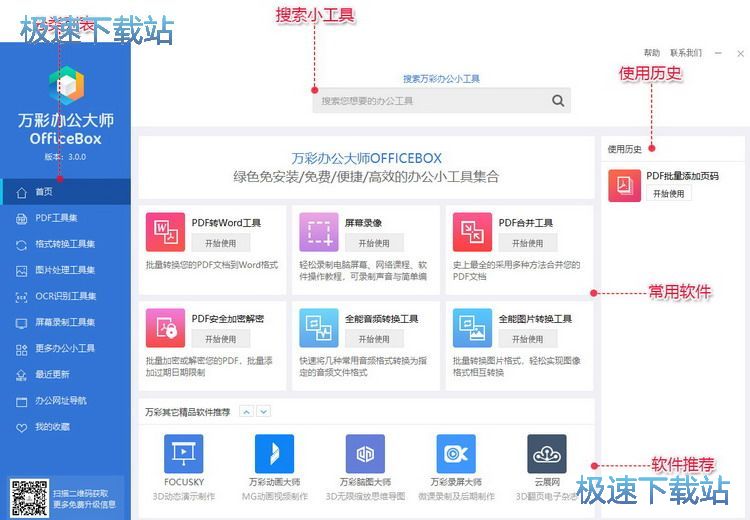Click the 全能音频转换工具 title text

pyautogui.click(x=382, y=319)
